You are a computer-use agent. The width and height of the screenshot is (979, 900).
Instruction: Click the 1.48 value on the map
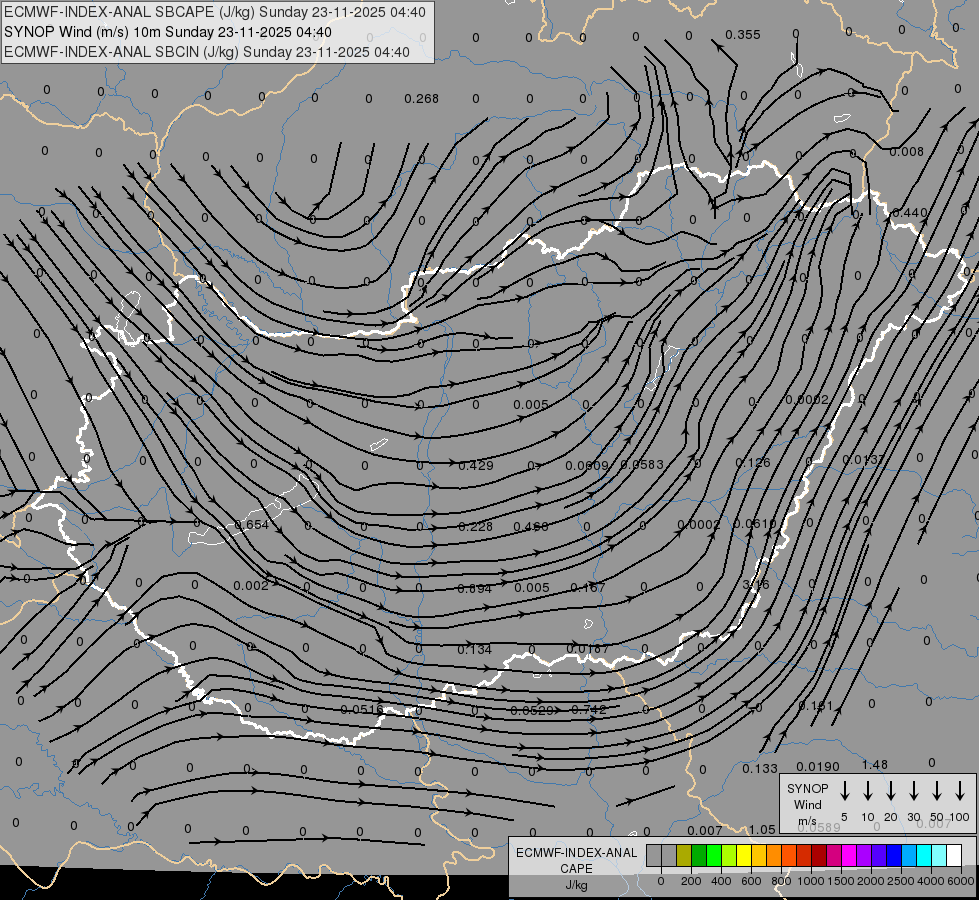(875, 765)
